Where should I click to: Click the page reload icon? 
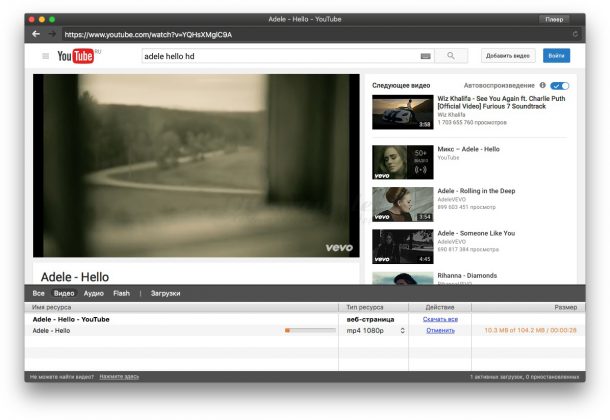click(x=575, y=34)
